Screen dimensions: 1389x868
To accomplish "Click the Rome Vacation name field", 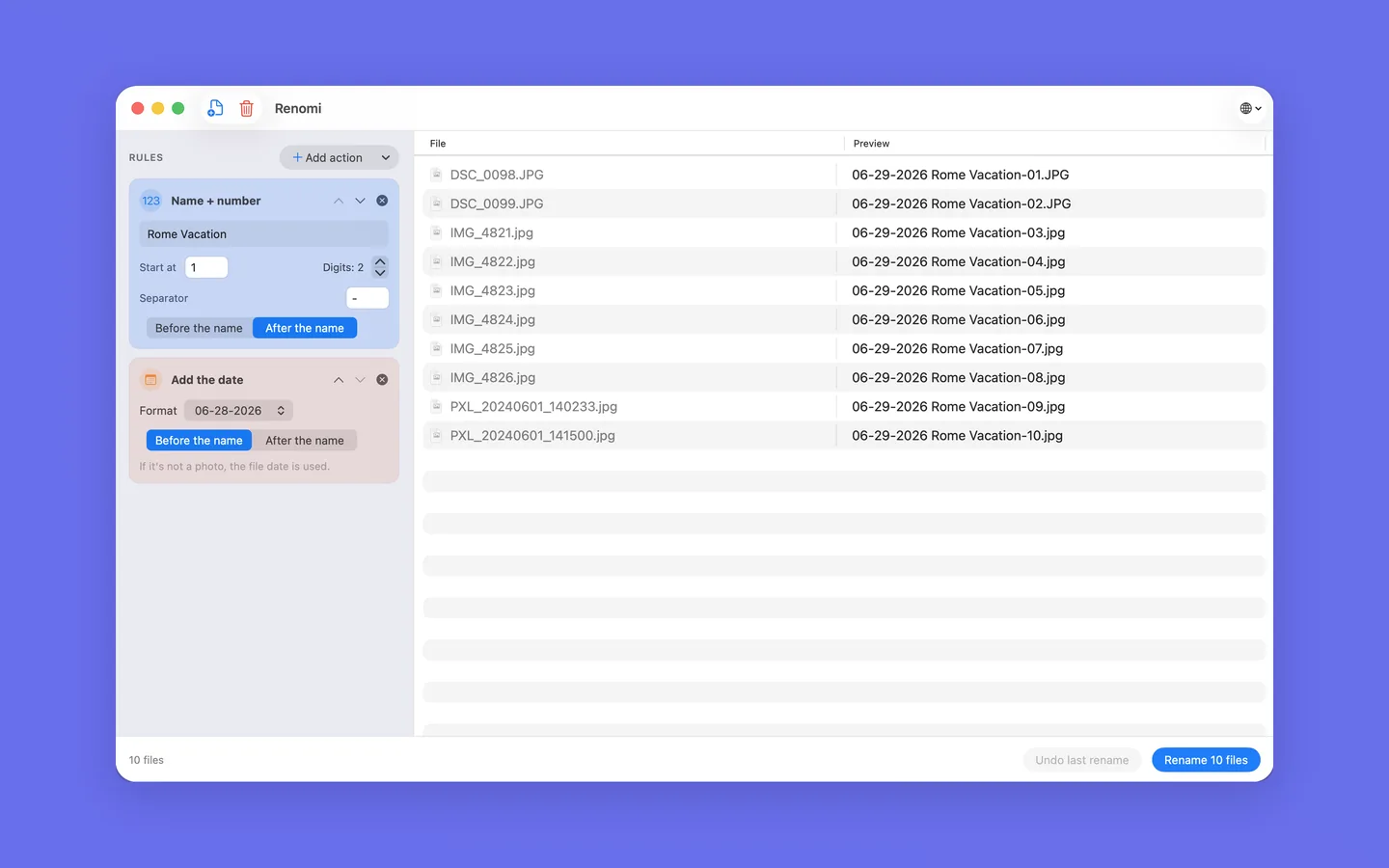I will click(x=263, y=234).
